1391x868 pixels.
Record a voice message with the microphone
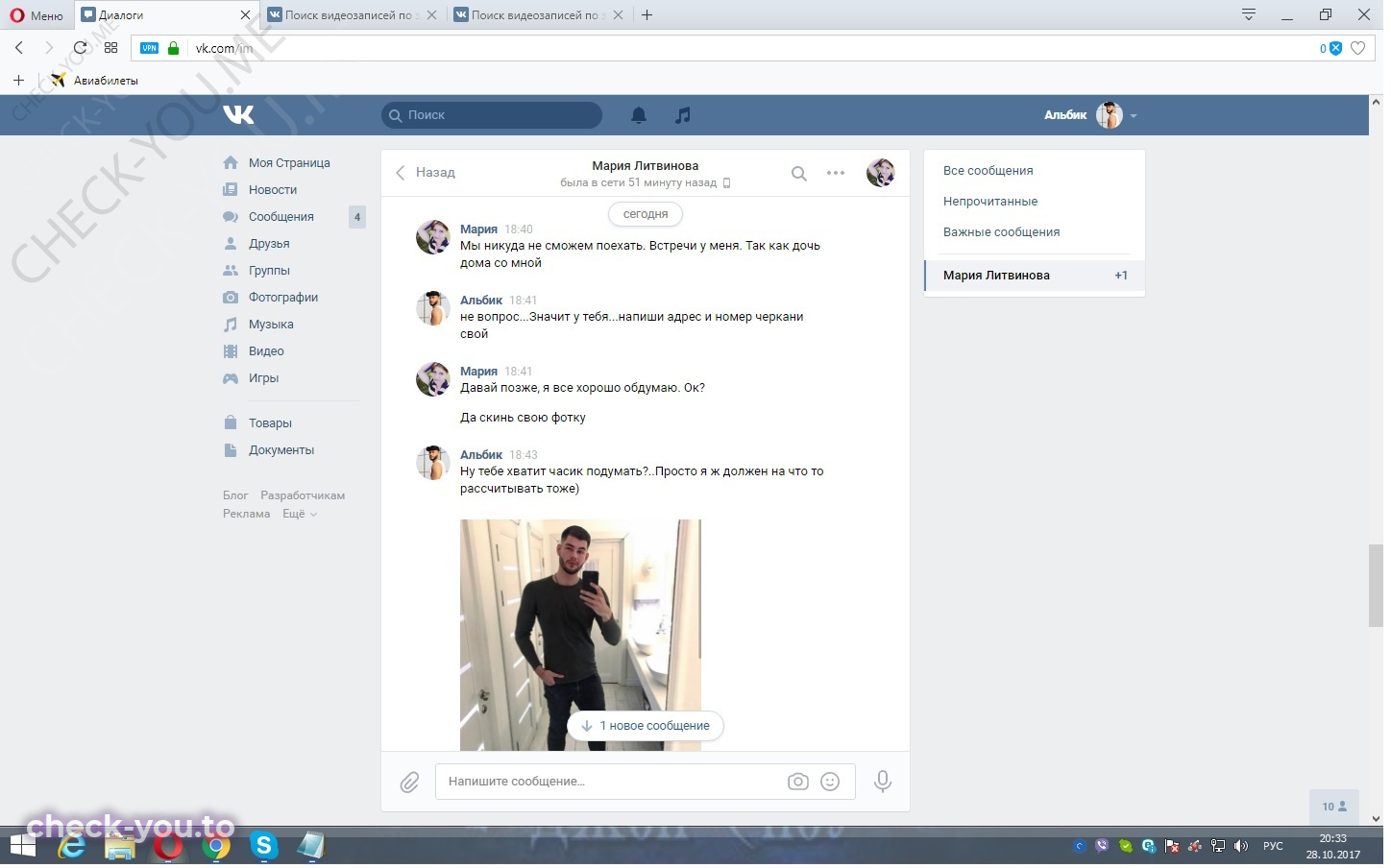click(883, 782)
